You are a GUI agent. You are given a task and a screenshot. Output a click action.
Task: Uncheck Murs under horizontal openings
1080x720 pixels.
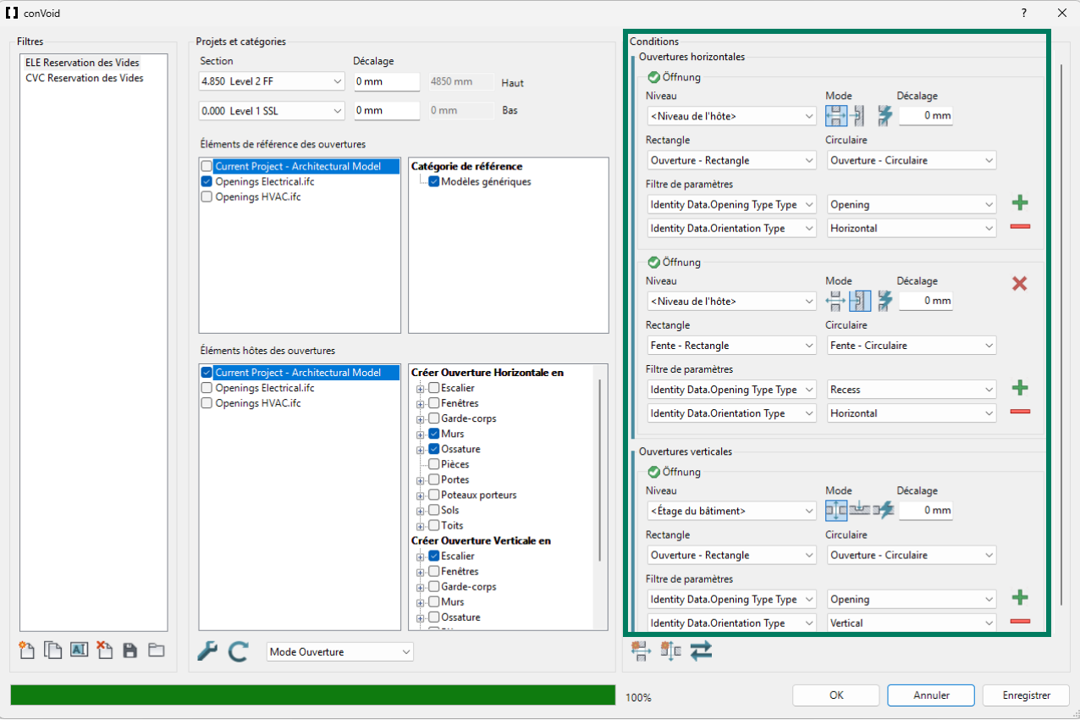(x=434, y=434)
